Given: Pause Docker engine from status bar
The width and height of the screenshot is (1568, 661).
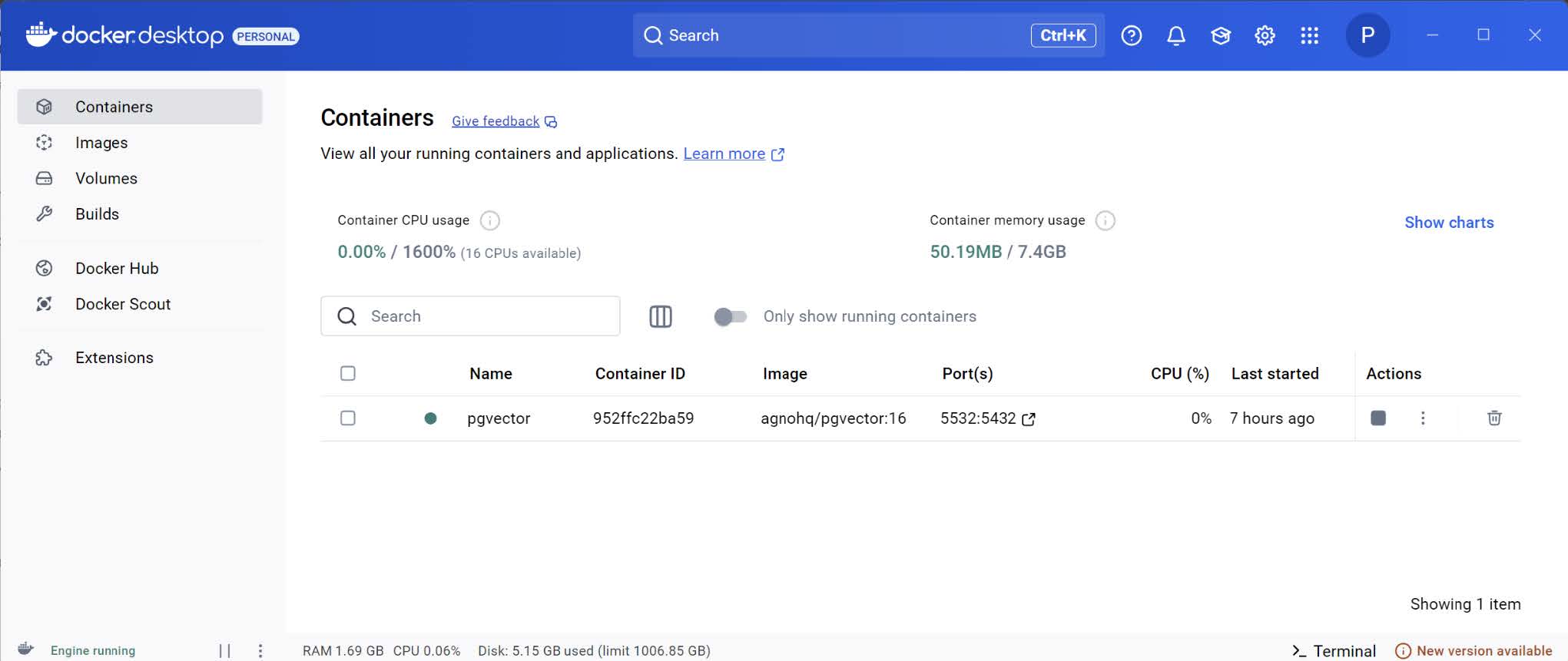Looking at the screenshot, I should [x=224, y=650].
